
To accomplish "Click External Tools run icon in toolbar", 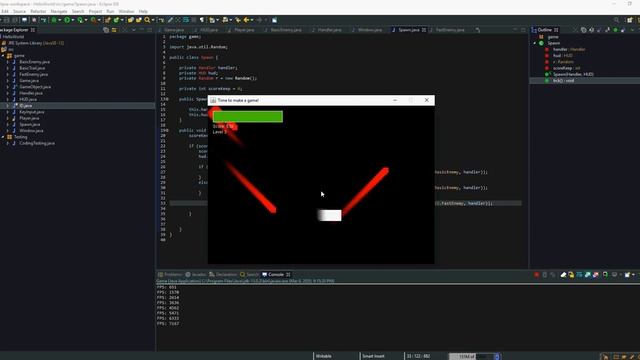I will click(x=93, y=20).
